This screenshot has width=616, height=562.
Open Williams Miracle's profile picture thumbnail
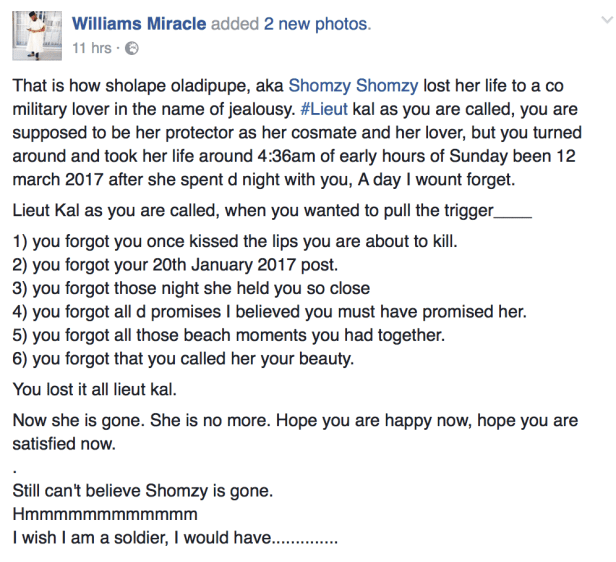coord(36,35)
